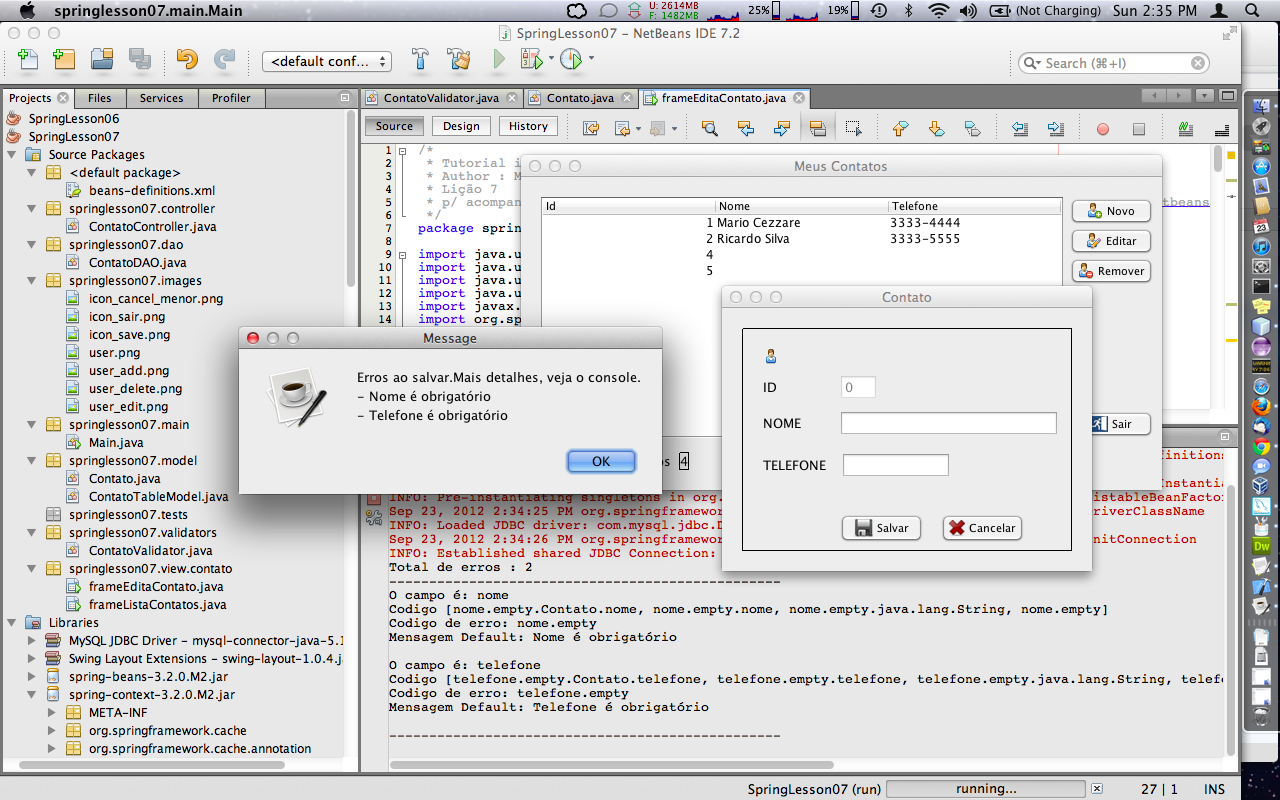
Task: Click Cancelar in the Contato window
Action: [x=982, y=528]
